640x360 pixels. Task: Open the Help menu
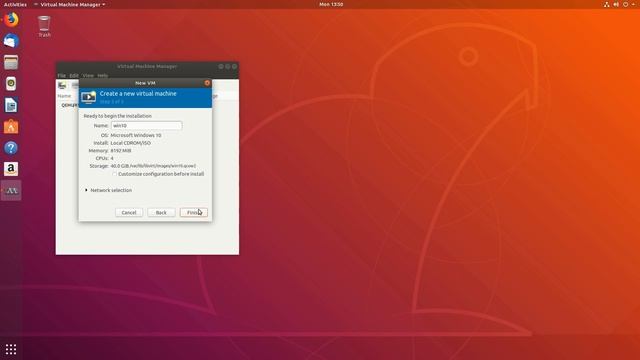[x=103, y=76]
